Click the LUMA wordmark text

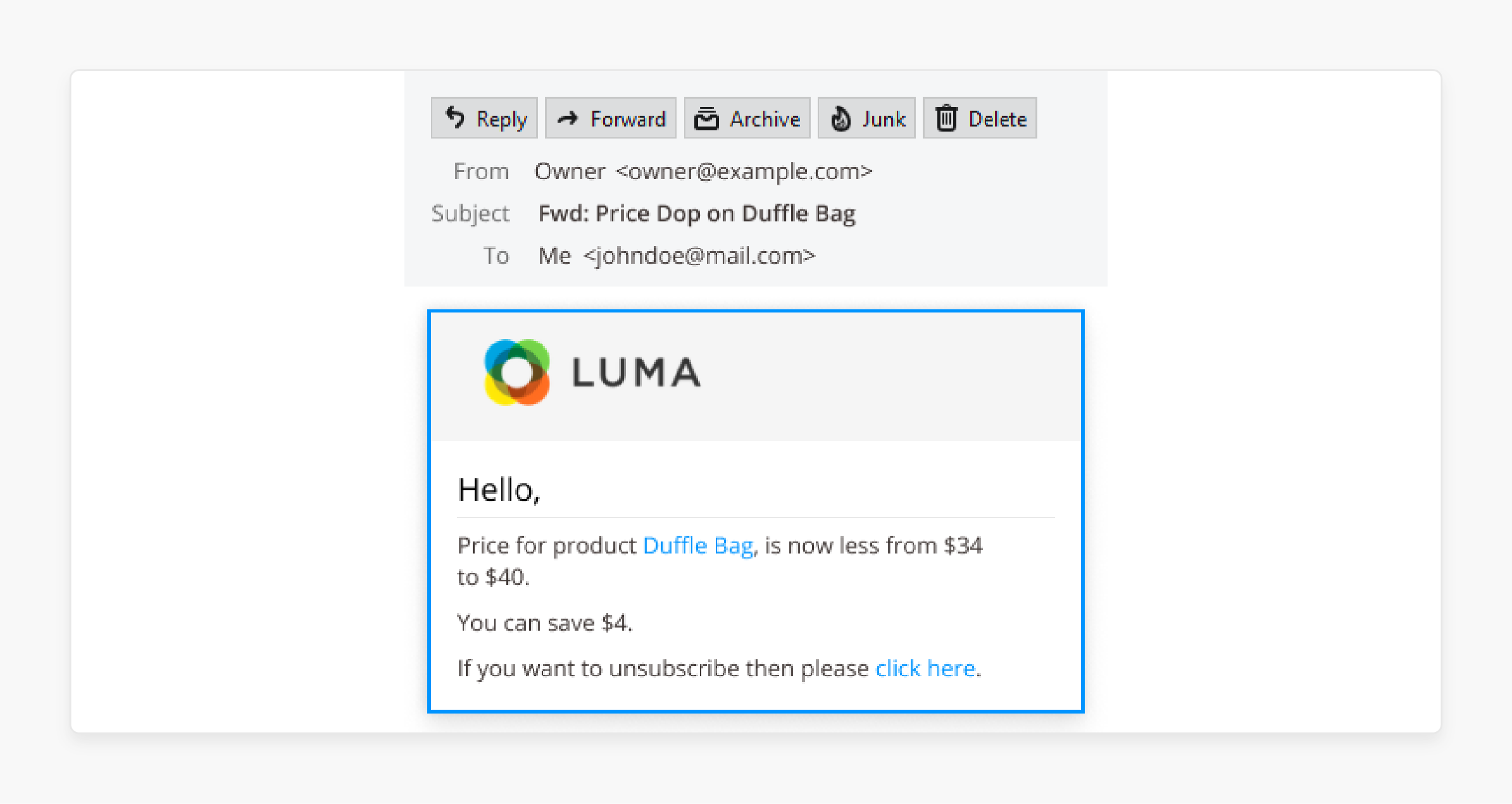pos(636,372)
